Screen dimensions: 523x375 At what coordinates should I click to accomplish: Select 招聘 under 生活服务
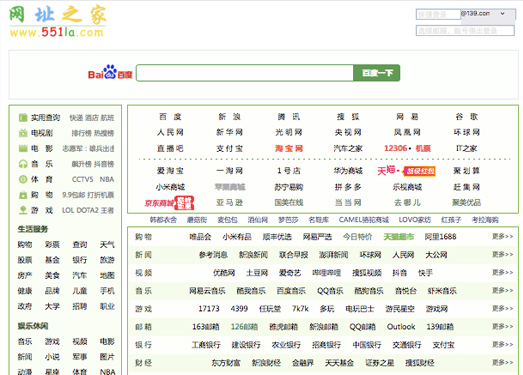tap(80, 306)
